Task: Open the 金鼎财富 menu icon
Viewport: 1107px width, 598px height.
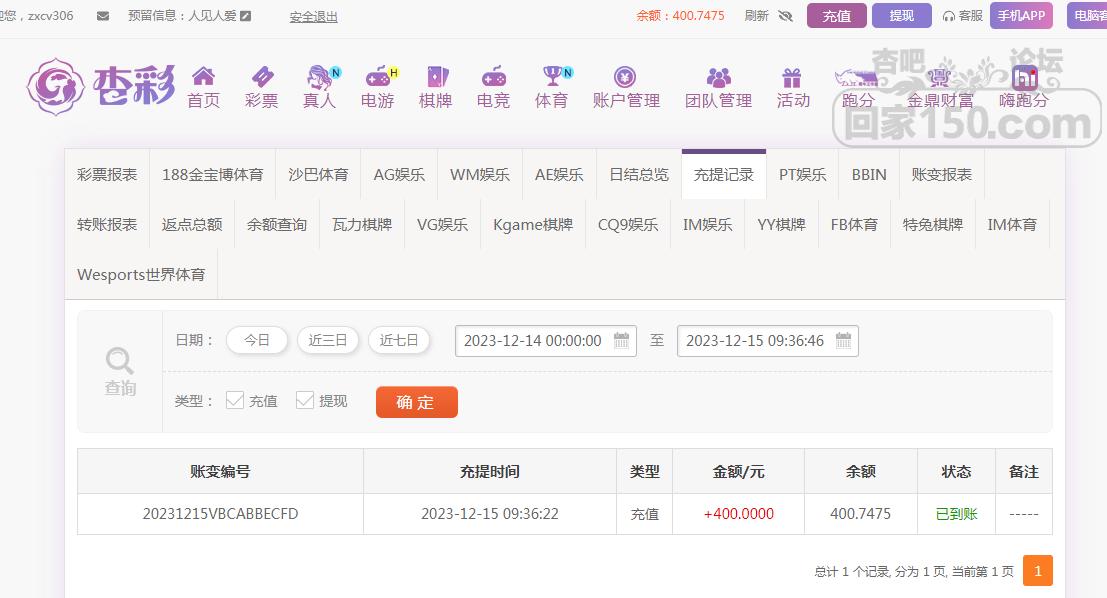Action: (x=940, y=77)
